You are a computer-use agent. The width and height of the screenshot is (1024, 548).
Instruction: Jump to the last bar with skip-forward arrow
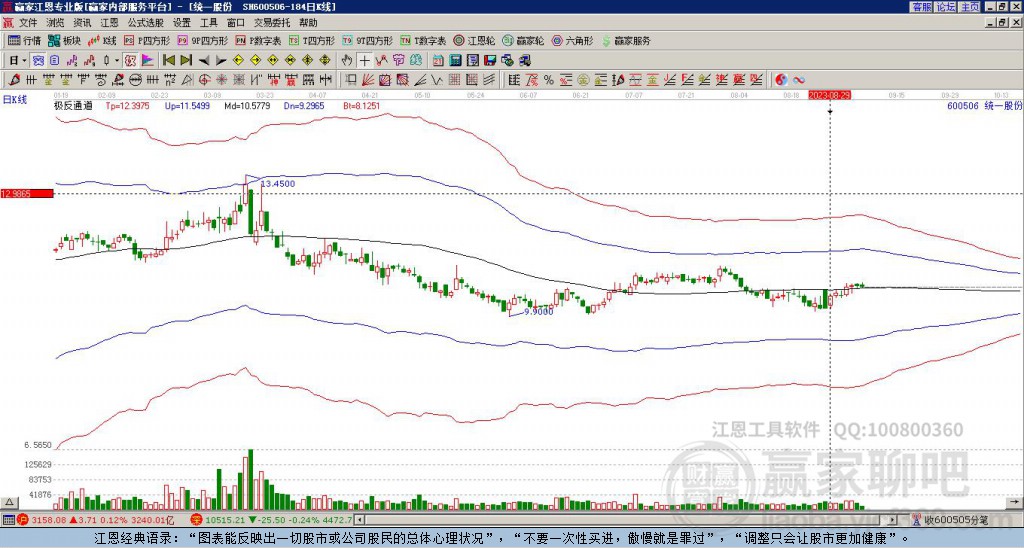[186, 60]
